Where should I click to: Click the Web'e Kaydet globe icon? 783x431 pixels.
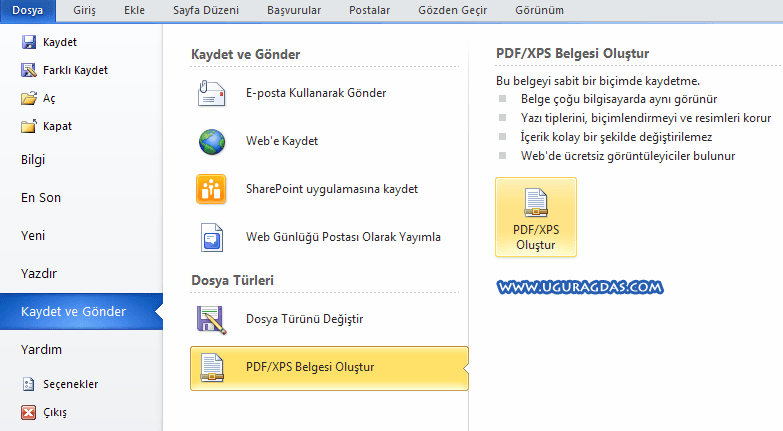coord(212,141)
